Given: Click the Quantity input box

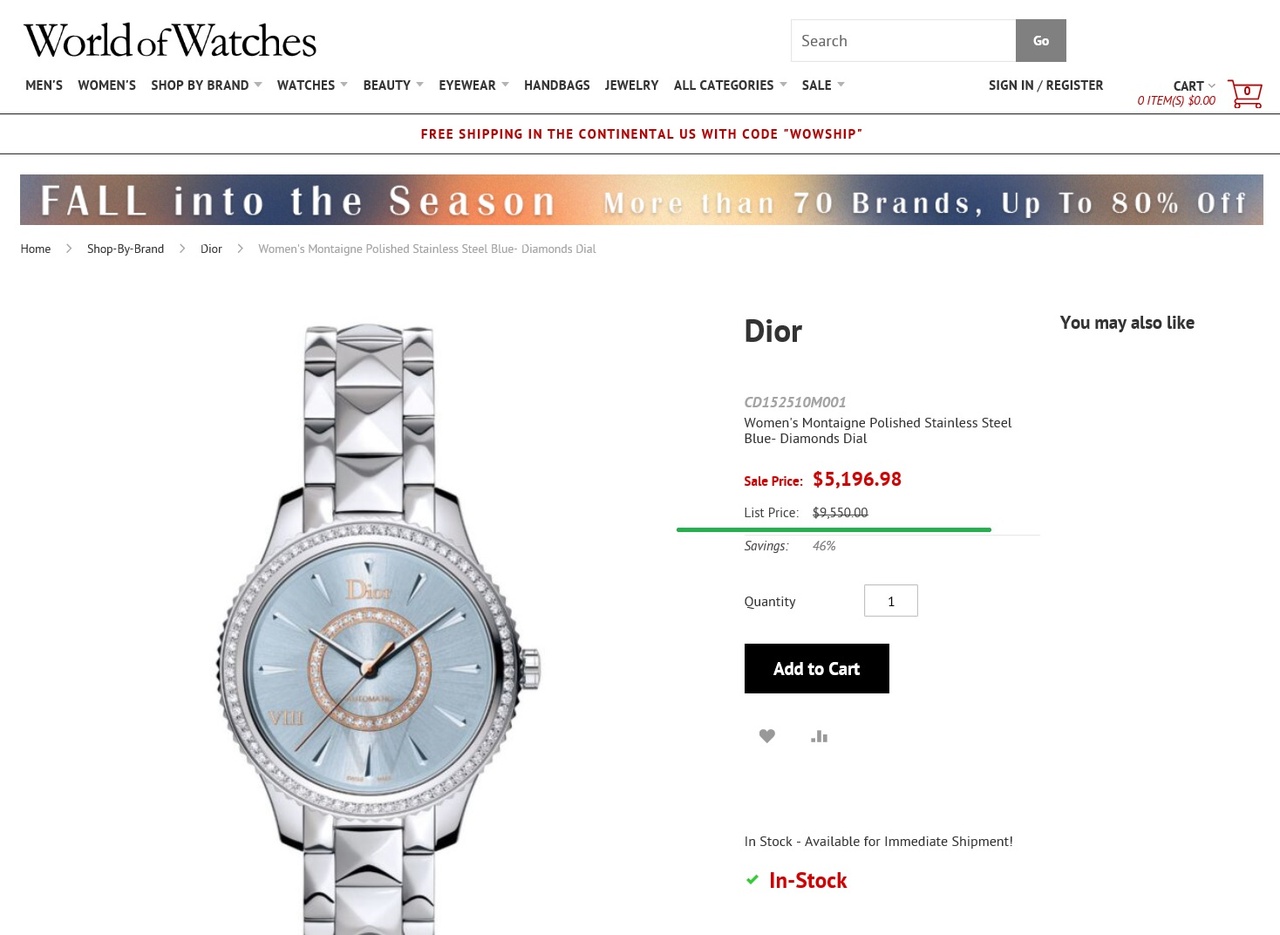Looking at the screenshot, I should (x=891, y=601).
